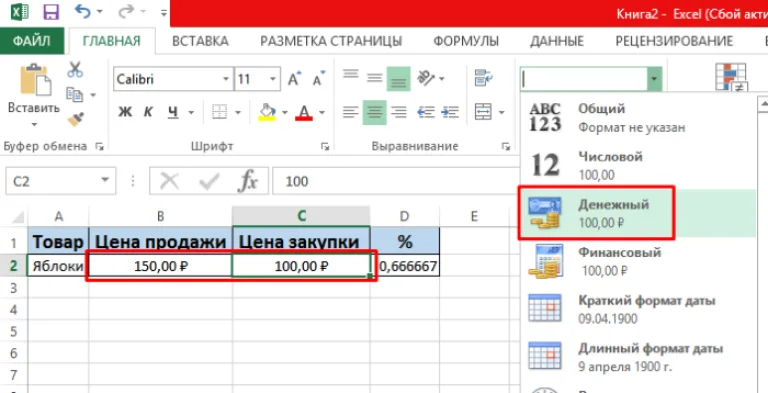Open the Calibri font name dropdown

226,79
